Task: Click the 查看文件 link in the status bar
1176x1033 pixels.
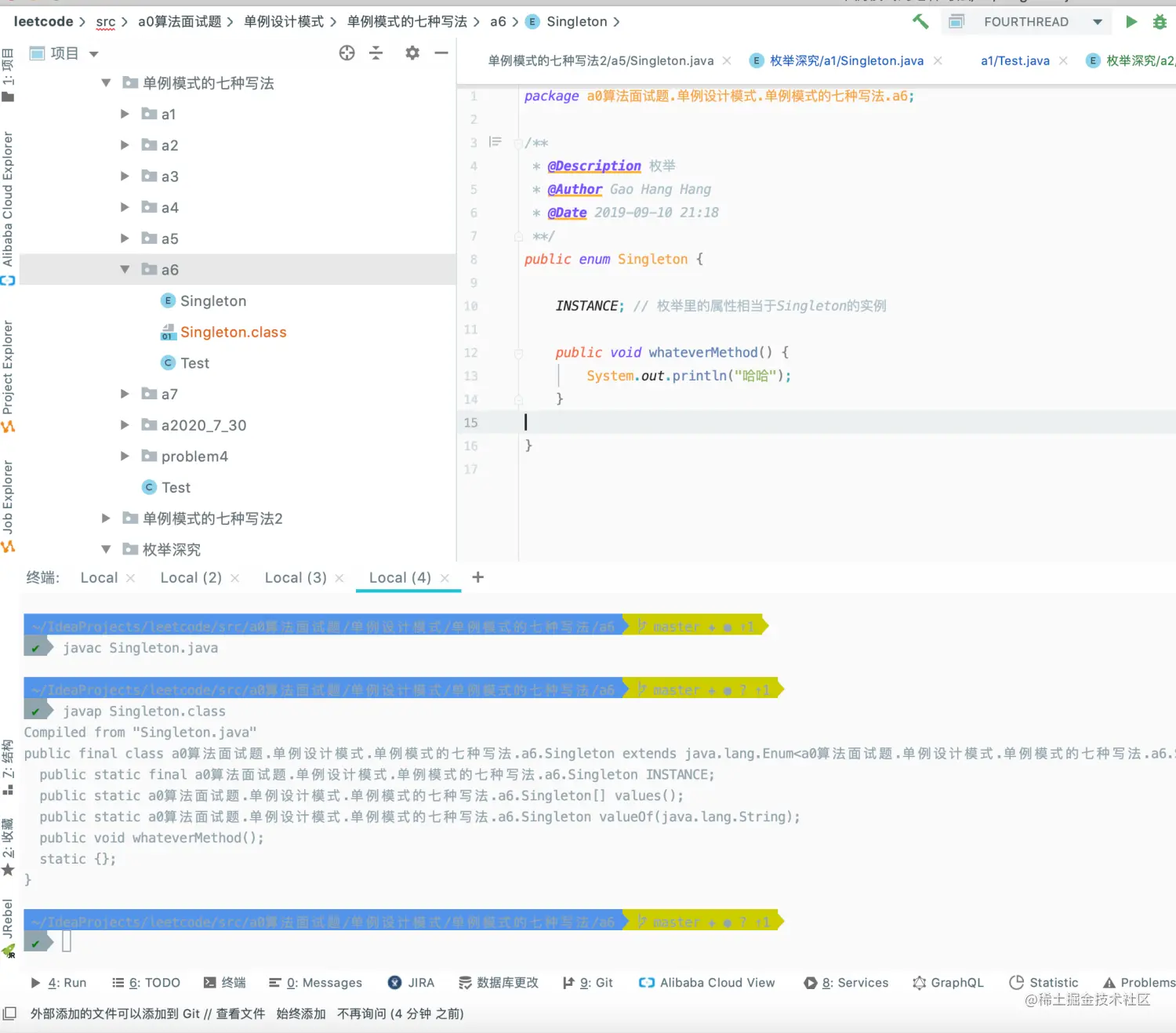Action: (240, 1013)
